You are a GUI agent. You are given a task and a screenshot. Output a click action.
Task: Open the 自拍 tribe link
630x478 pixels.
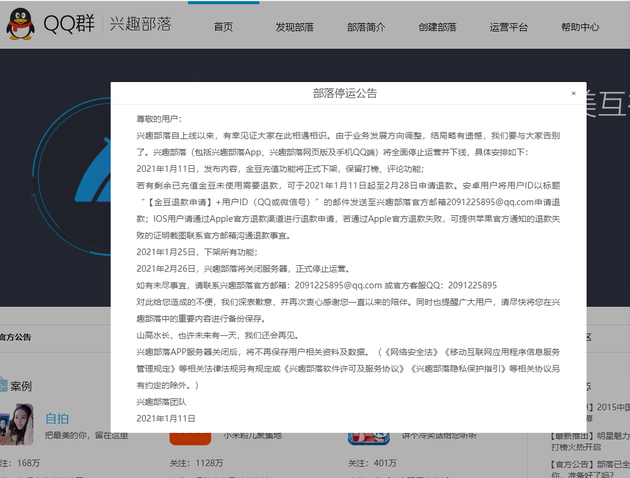point(57,419)
